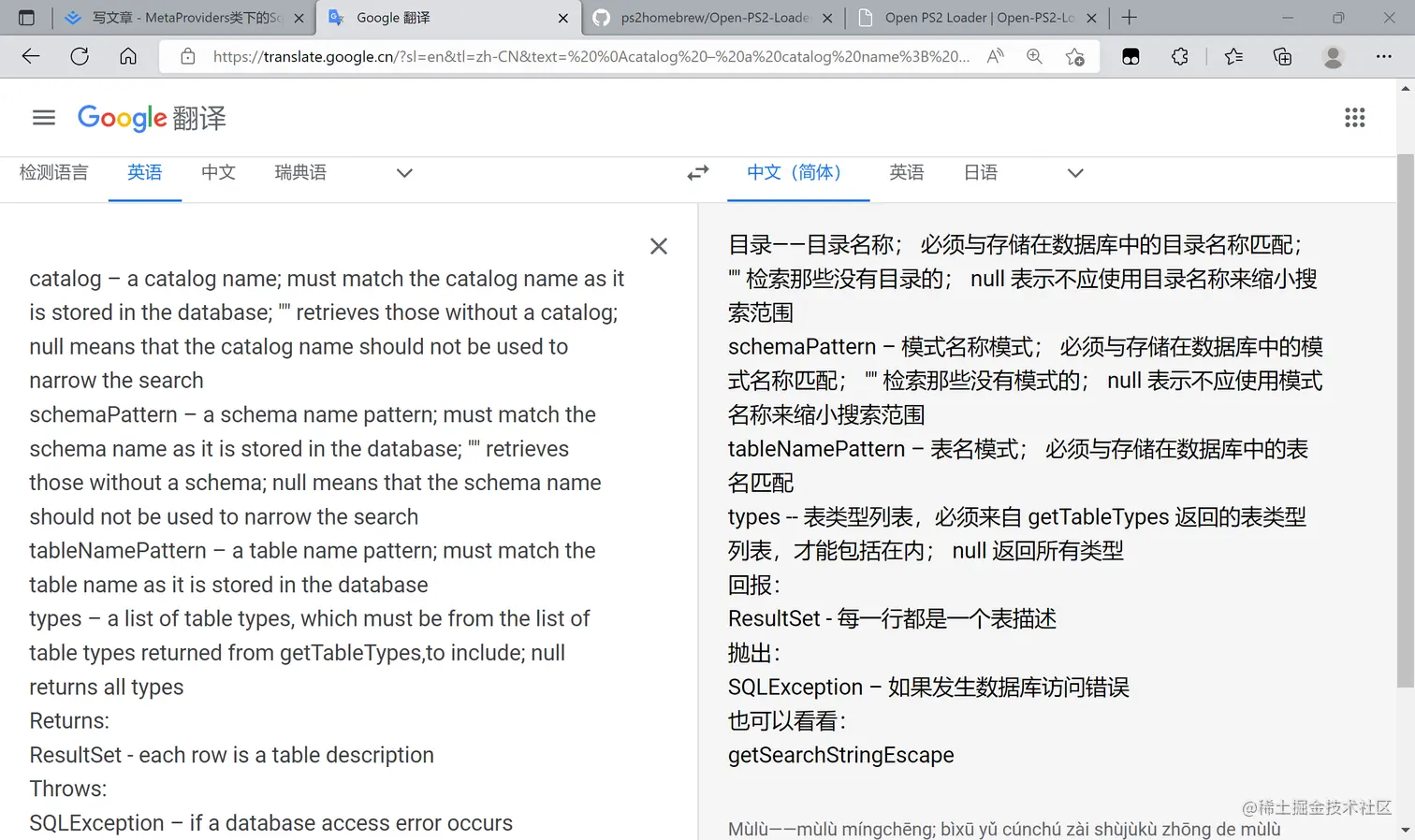Screen dimensions: 1415x840
Task: Go back with the browser back arrow
Action: (31, 56)
